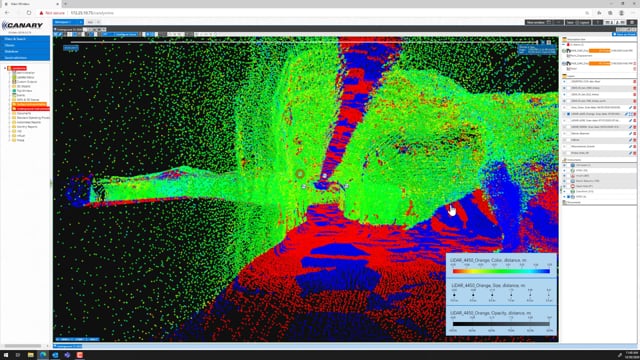The height and width of the screenshot is (360, 640).
Task: Click the horizontal scrollbar under the tree panel
Action: tap(24, 346)
